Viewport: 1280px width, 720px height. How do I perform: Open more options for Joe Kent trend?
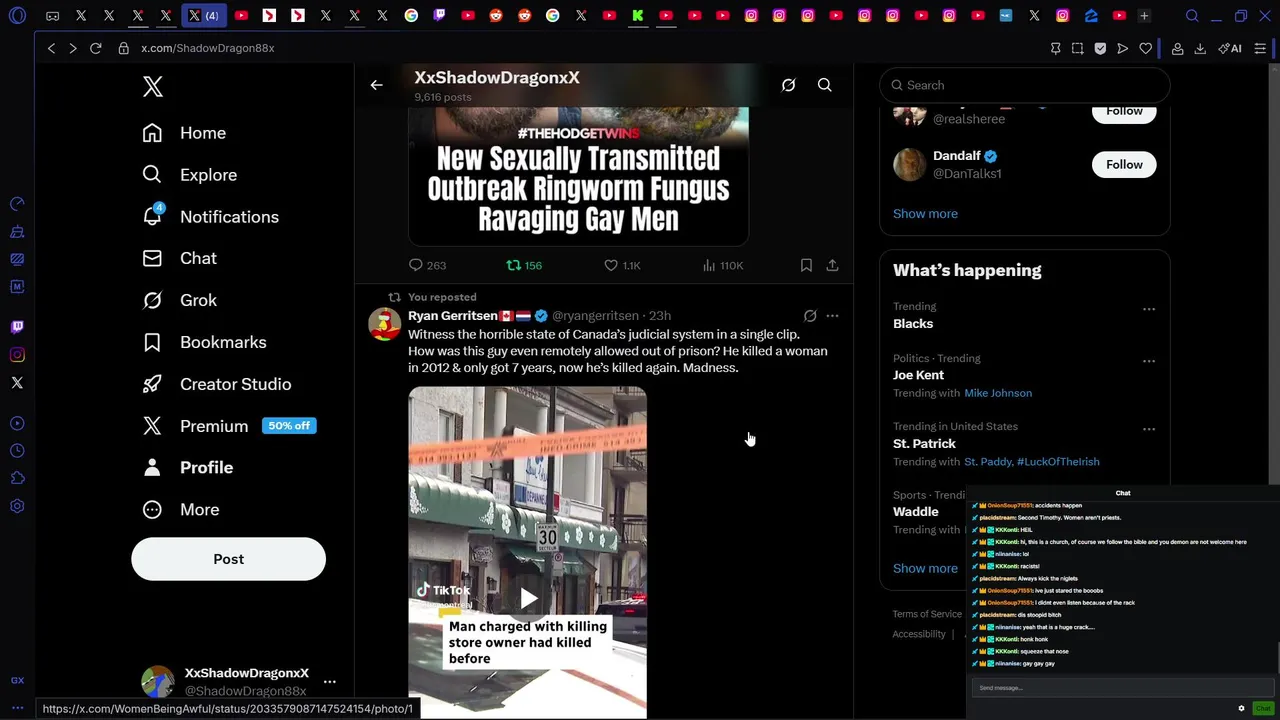point(1149,361)
